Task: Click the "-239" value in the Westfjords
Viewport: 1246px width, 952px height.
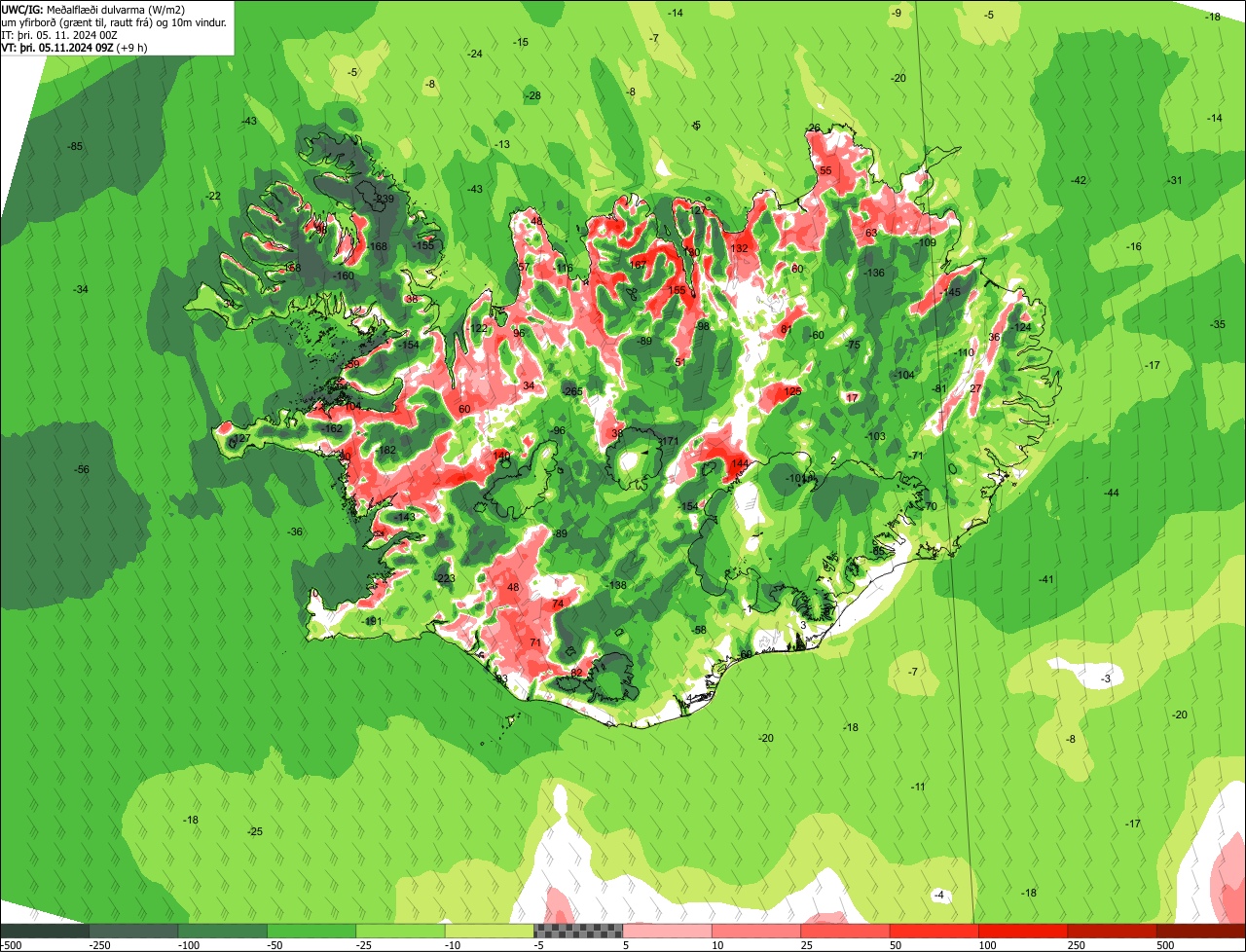Action: tap(384, 199)
